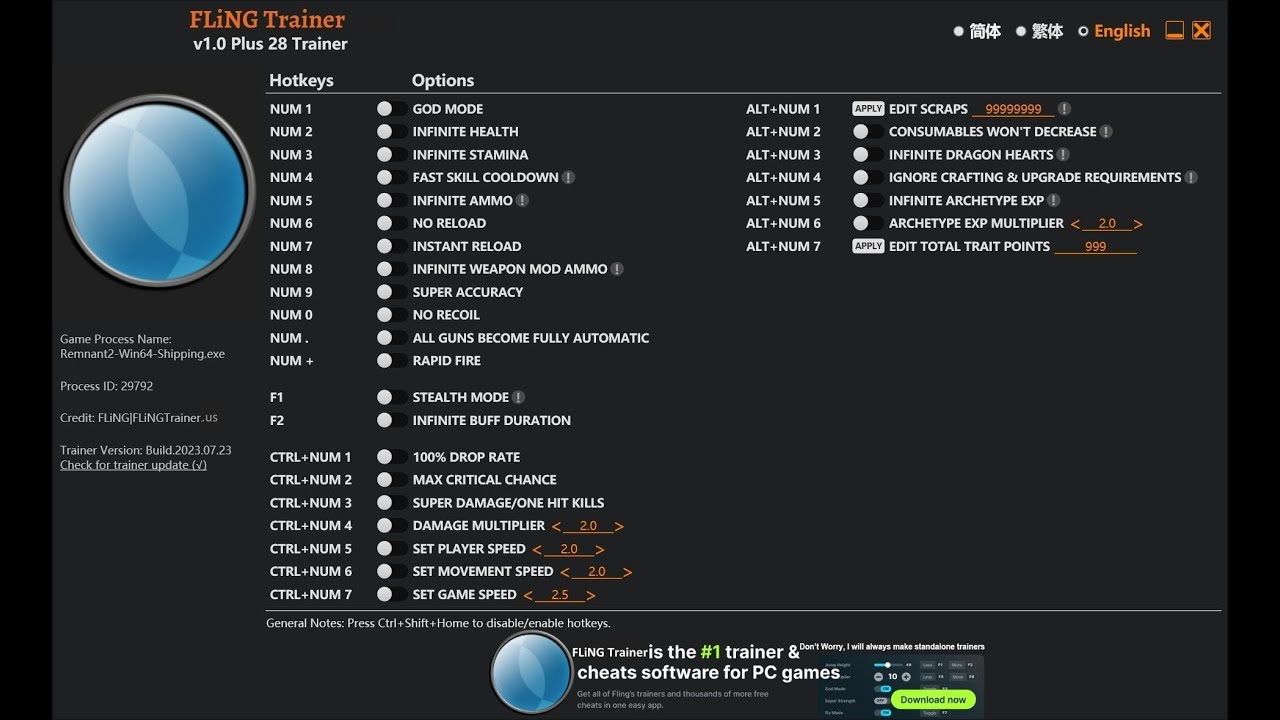Enable Infinite Health toggle
This screenshot has height=720, width=1280.
coord(392,132)
